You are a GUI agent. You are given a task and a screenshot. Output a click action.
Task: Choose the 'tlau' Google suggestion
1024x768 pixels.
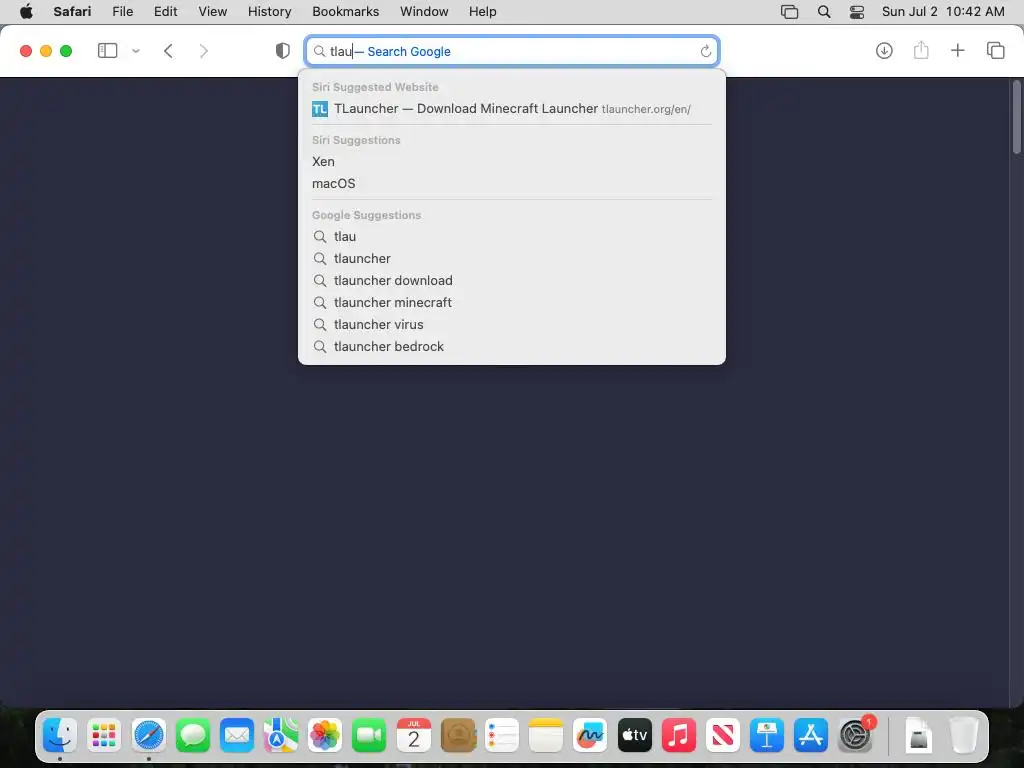point(512,236)
